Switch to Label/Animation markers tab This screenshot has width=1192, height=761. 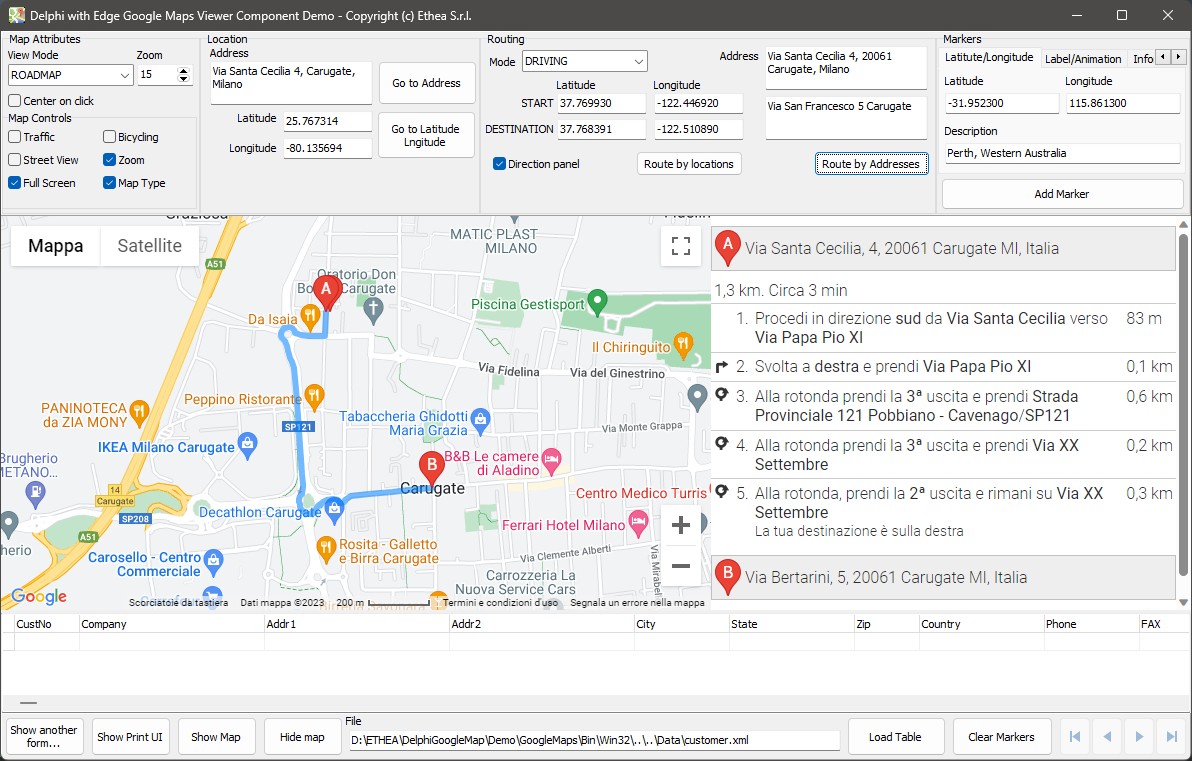pyautogui.click(x=1083, y=59)
